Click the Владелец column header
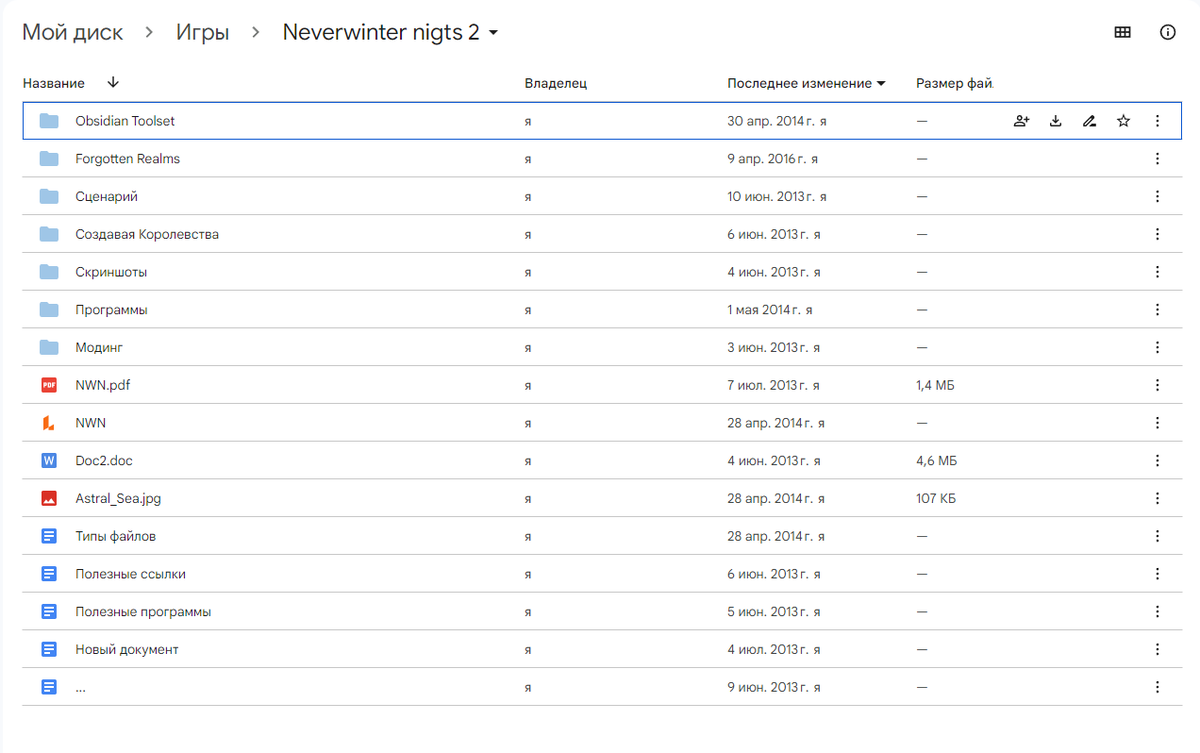 click(x=555, y=83)
